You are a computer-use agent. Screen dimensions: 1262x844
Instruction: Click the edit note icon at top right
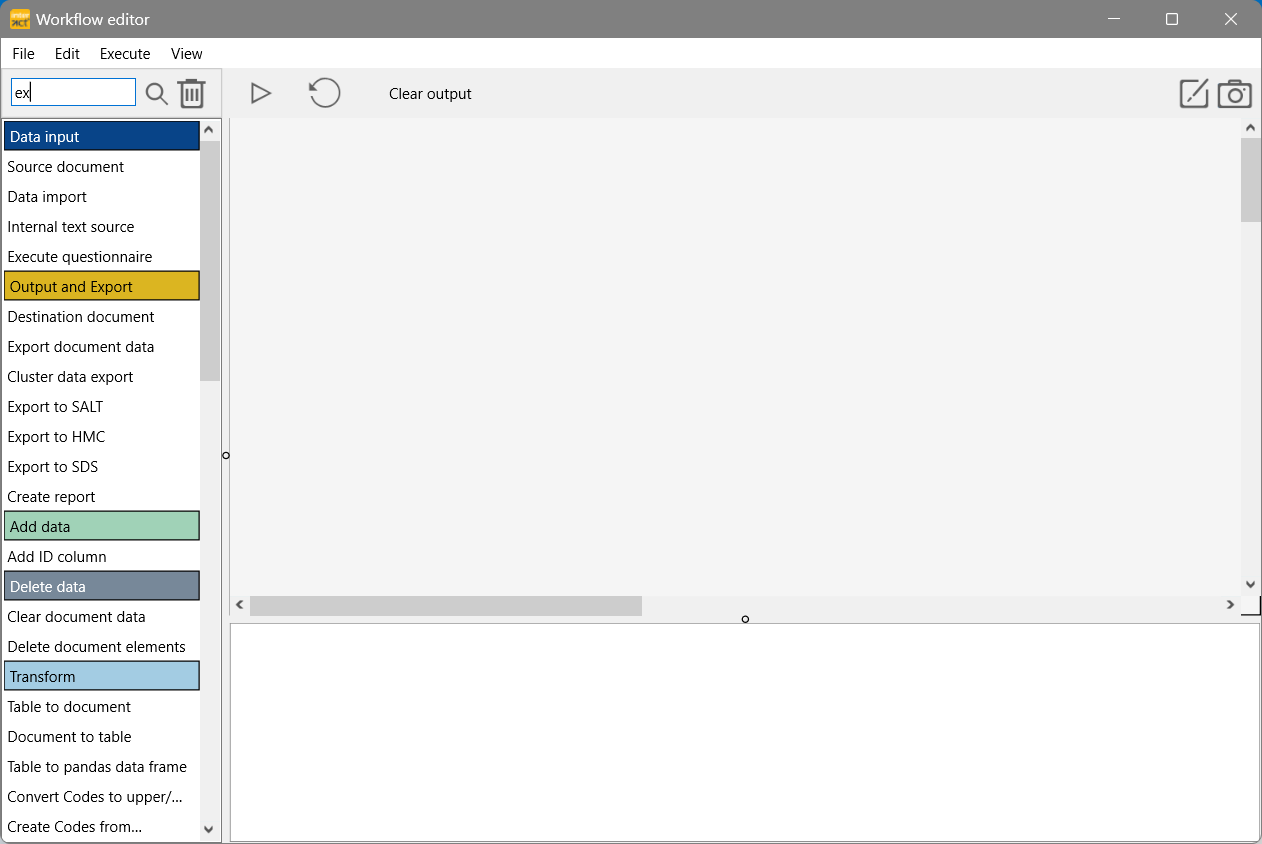pyautogui.click(x=1194, y=93)
